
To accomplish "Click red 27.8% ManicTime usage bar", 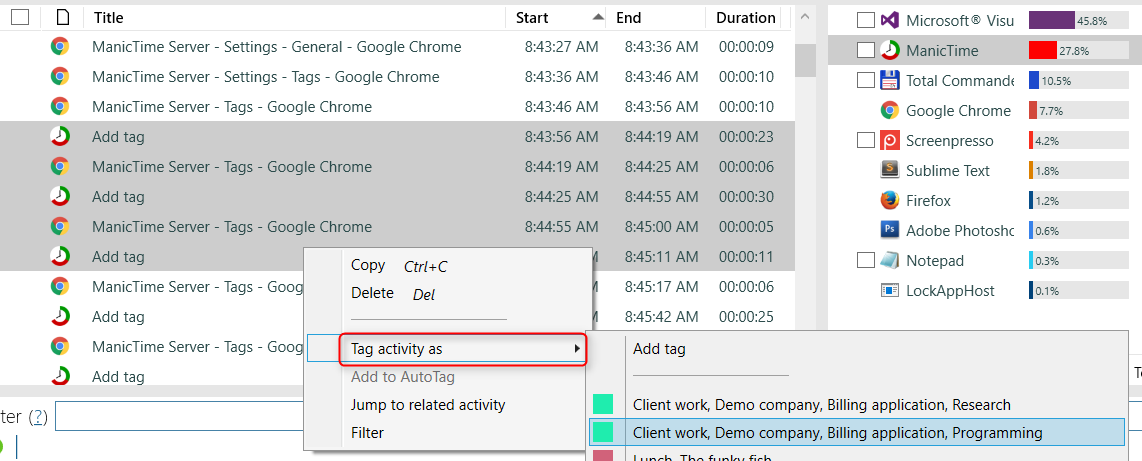I will (x=1043, y=50).
